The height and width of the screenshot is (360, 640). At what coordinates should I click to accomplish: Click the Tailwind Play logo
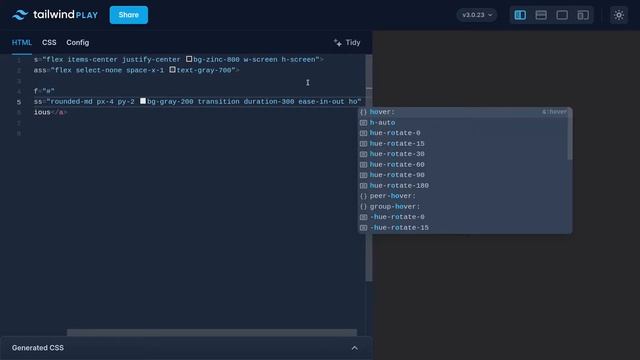pyautogui.click(x=55, y=15)
